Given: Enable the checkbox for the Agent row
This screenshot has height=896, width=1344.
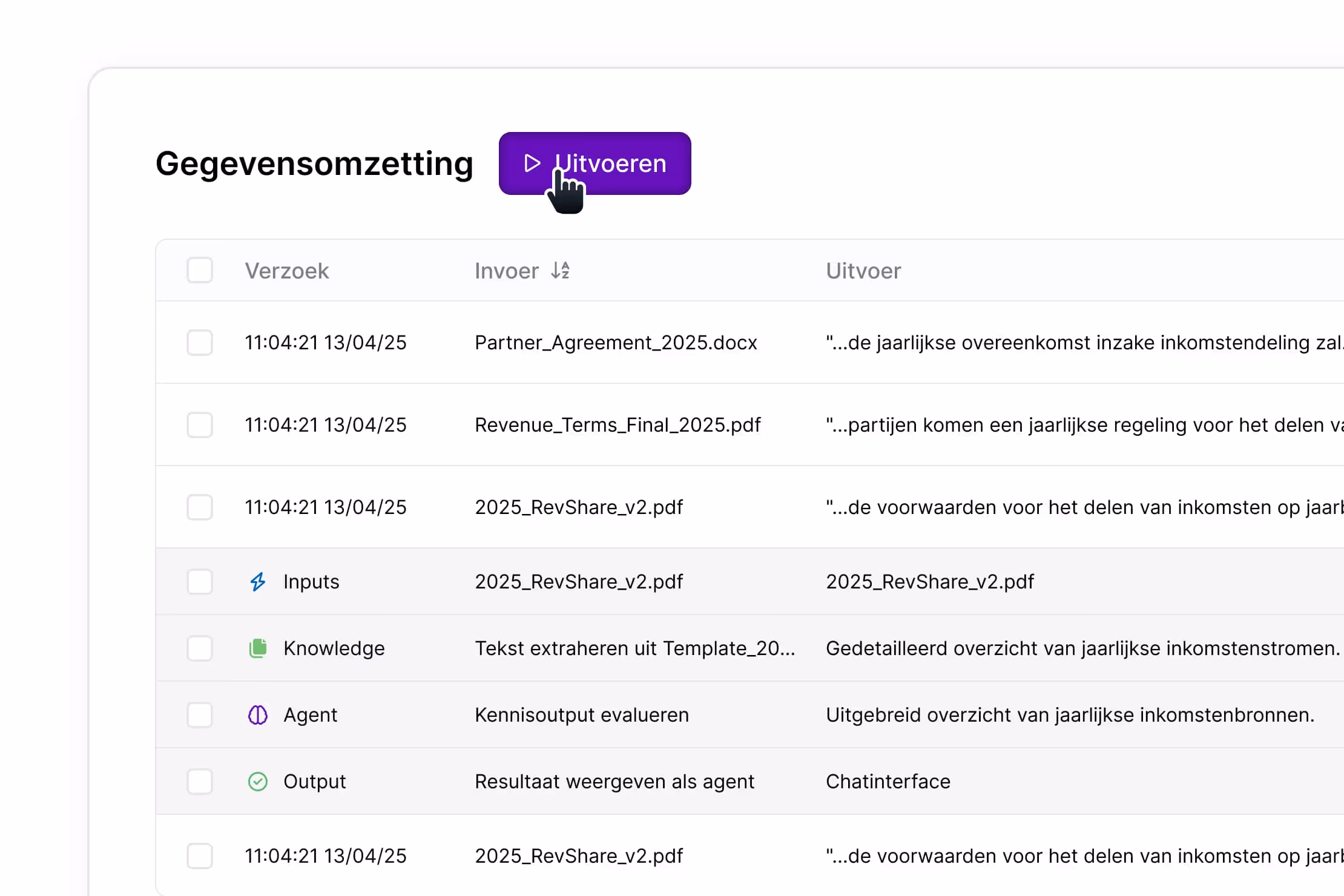Looking at the screenshot, I should [x=200, y=715].
